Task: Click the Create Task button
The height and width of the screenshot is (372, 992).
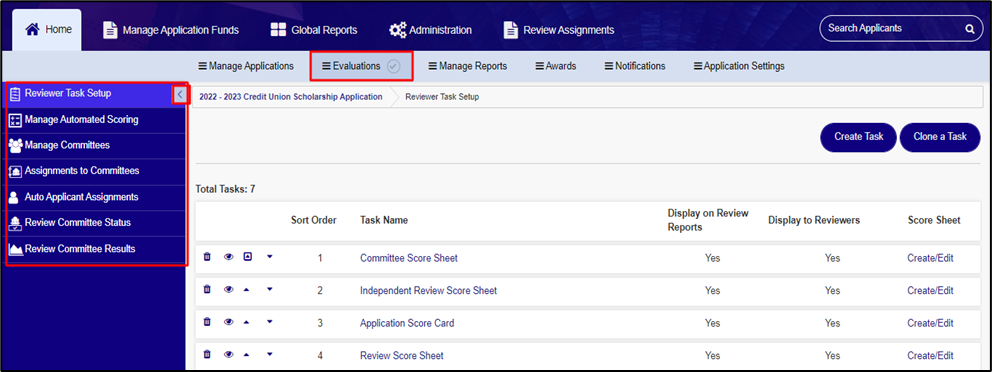Action: 858,137
